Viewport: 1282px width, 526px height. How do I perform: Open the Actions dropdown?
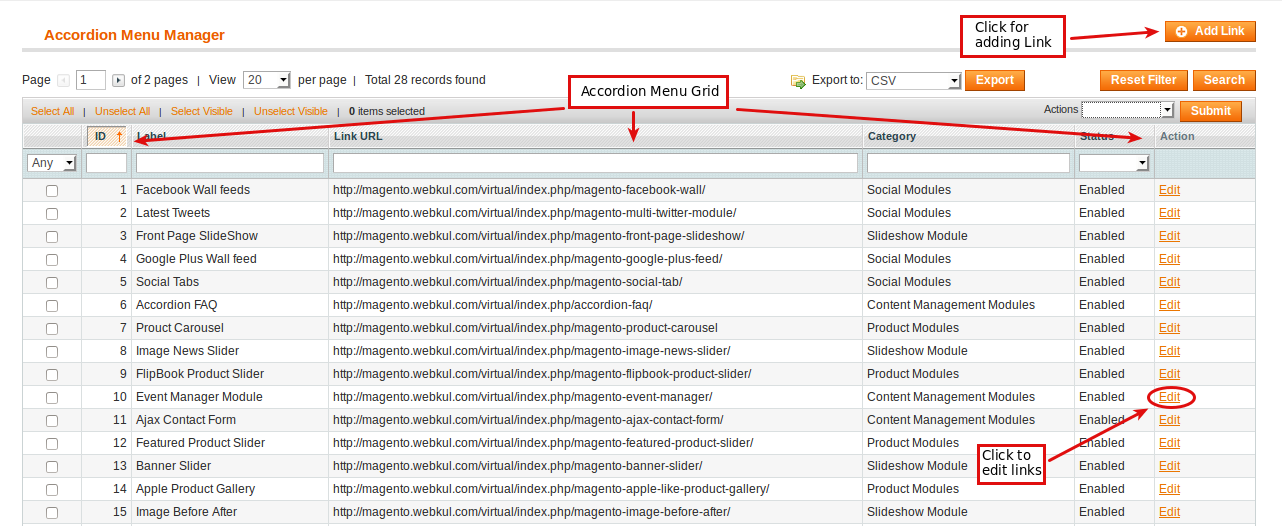click(1128, 109)
